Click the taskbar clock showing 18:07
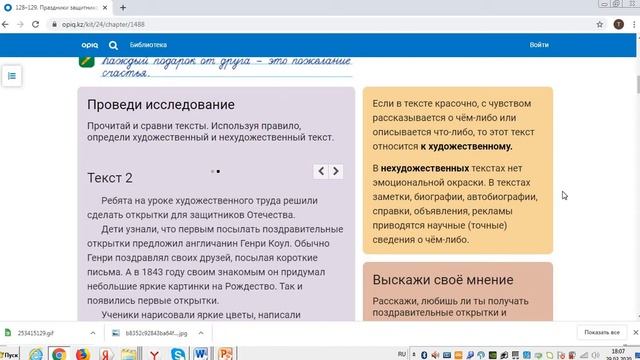Image resolution: width=640 pixels, height=360 pixels. [x=618, y=354]
